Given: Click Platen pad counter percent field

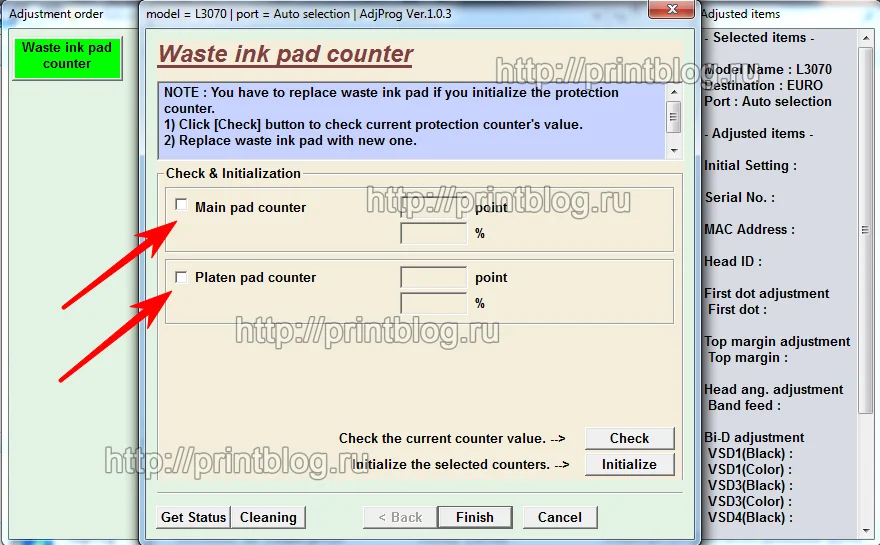Looking at the screenshot, I should [433, 303].
